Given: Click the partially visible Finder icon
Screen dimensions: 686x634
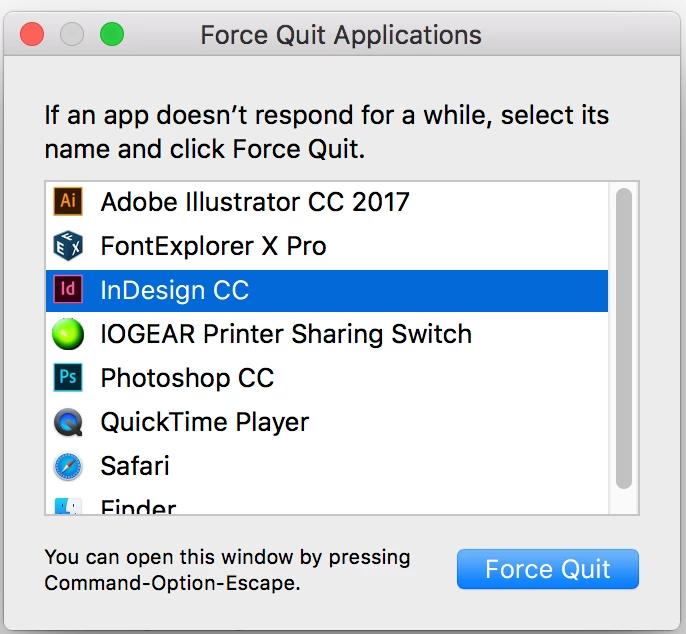Looking at the screenshot, I should tap(68, 506).
